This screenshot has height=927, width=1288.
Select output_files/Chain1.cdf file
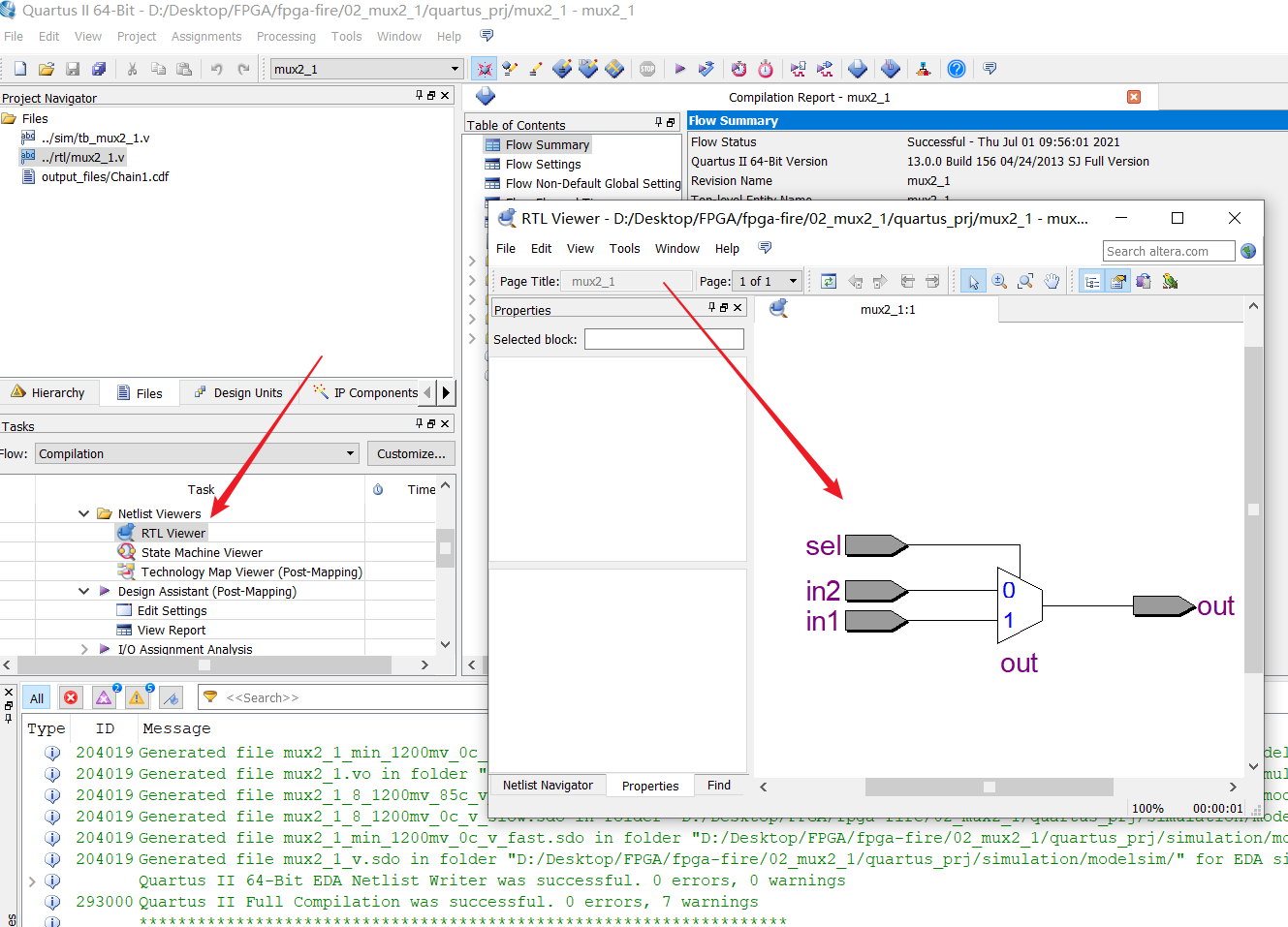pos(105,176)
